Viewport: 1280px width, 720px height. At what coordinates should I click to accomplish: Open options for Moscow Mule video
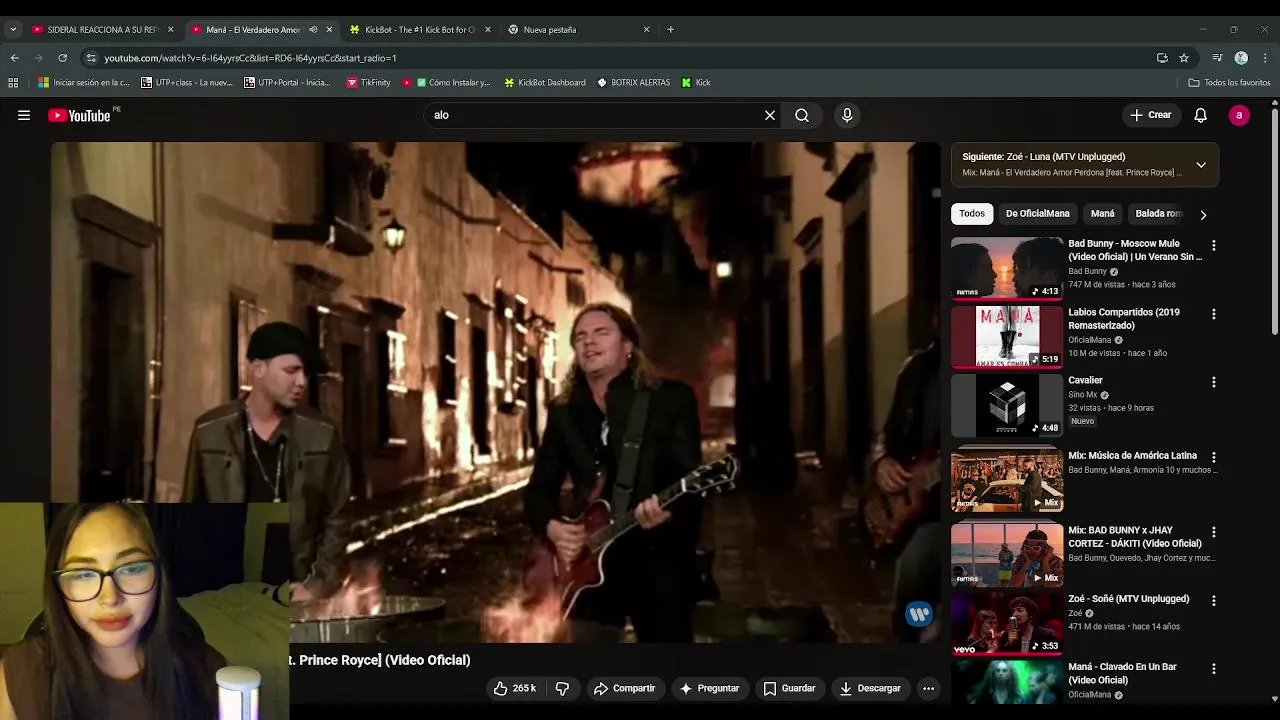coord(1214,245)
